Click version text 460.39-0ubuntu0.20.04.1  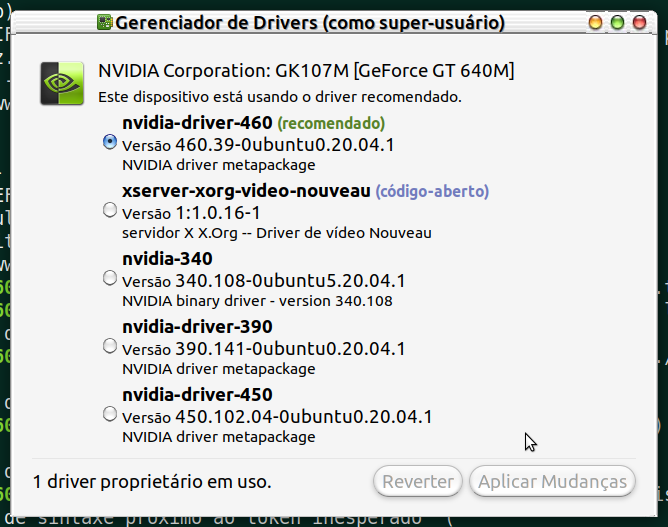coord(285,145)
